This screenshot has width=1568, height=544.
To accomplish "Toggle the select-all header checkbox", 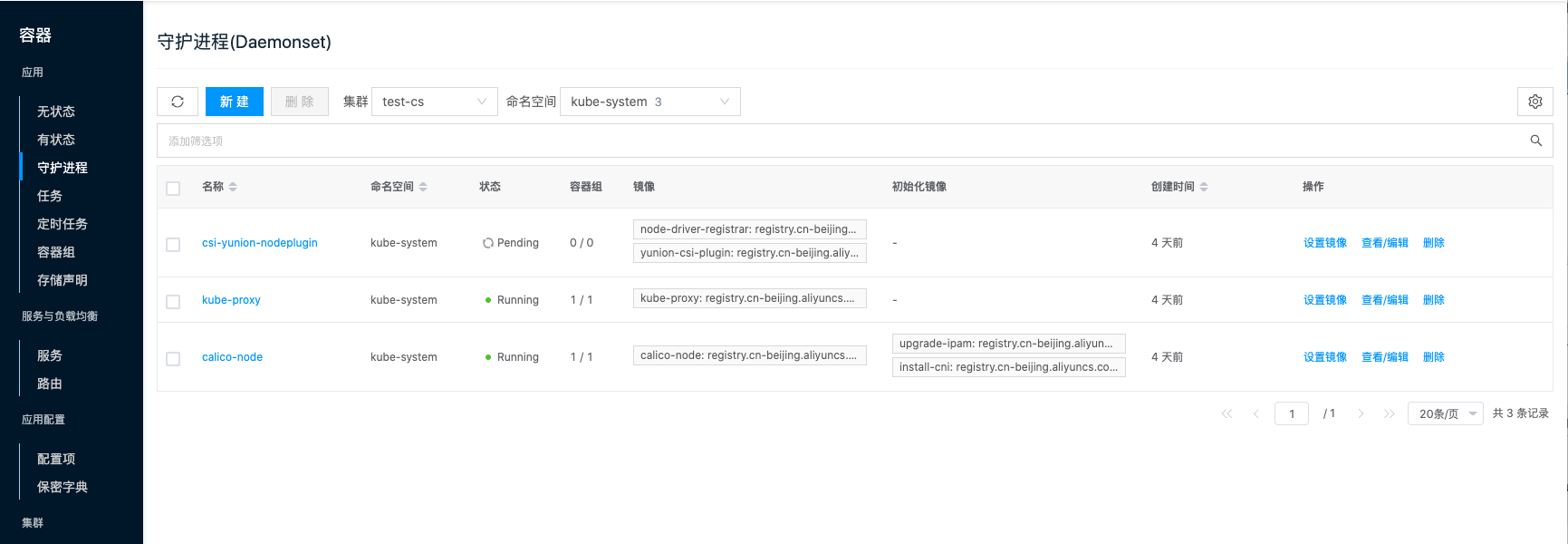I will tap(173, 189).
